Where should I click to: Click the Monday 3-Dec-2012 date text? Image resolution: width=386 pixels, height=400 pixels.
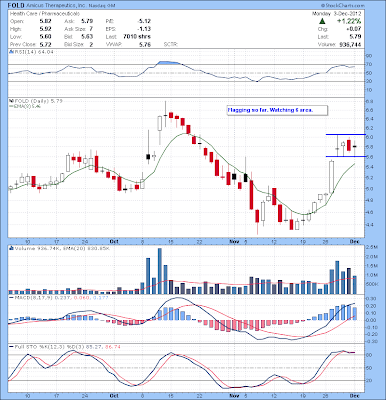click(336, 14)
